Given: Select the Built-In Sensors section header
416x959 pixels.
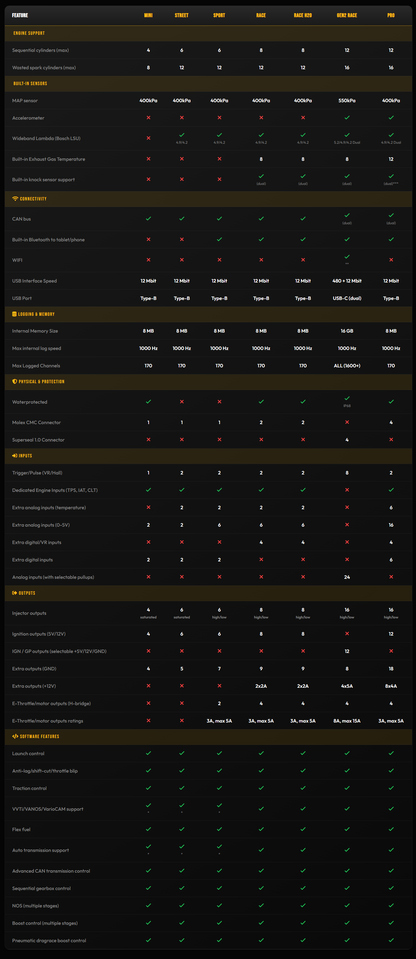Looking at the screenshot, I should [x=208, y=83].
